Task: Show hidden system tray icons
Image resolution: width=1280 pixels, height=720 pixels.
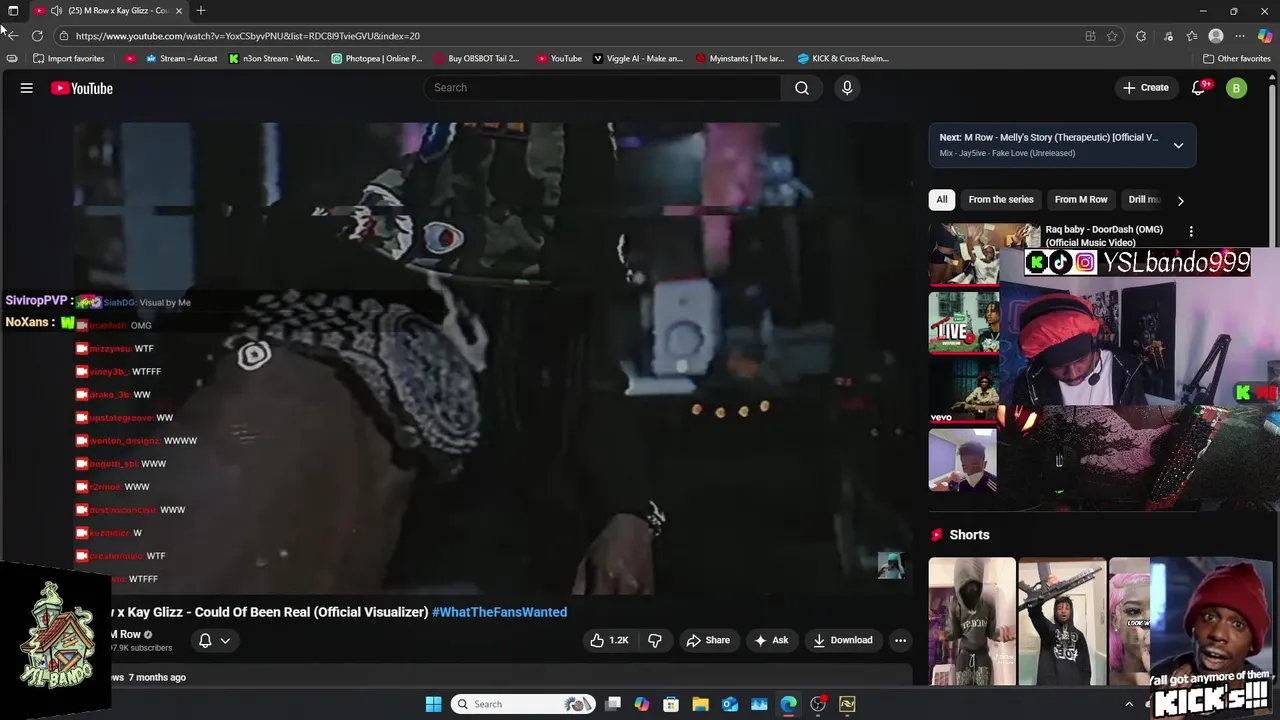Action: point(1129,704)
